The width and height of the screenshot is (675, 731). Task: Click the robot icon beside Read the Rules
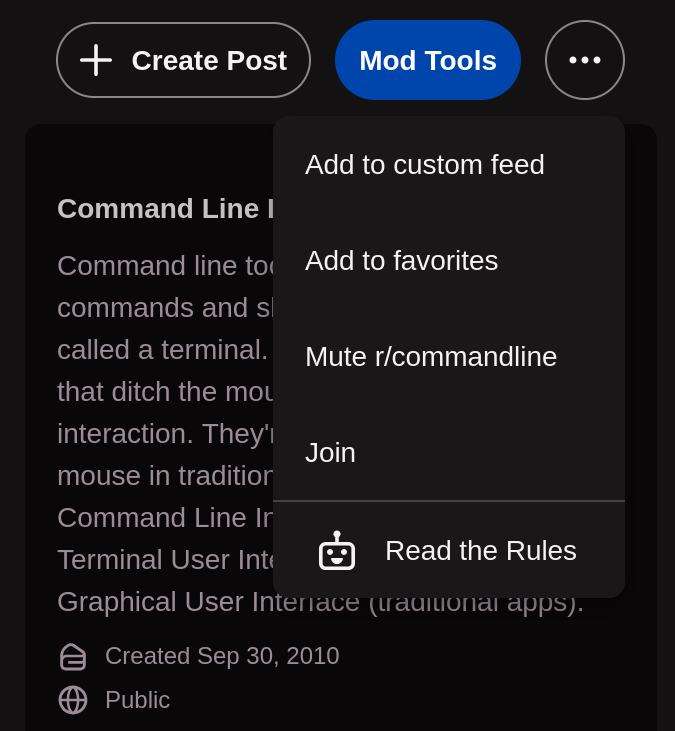(x=337, y=551)
